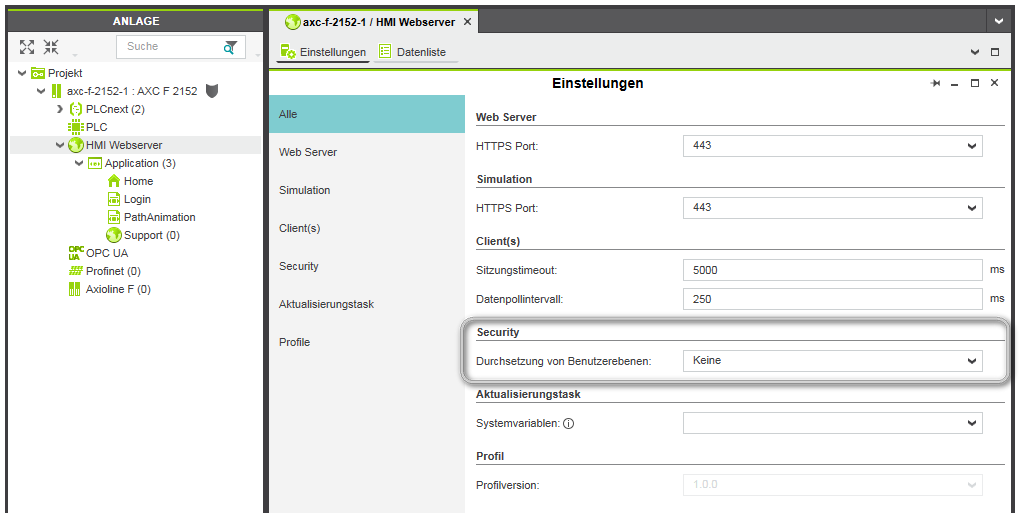Click the expand all tree icon
This screenshot has height=518, width=1020.
27,47
